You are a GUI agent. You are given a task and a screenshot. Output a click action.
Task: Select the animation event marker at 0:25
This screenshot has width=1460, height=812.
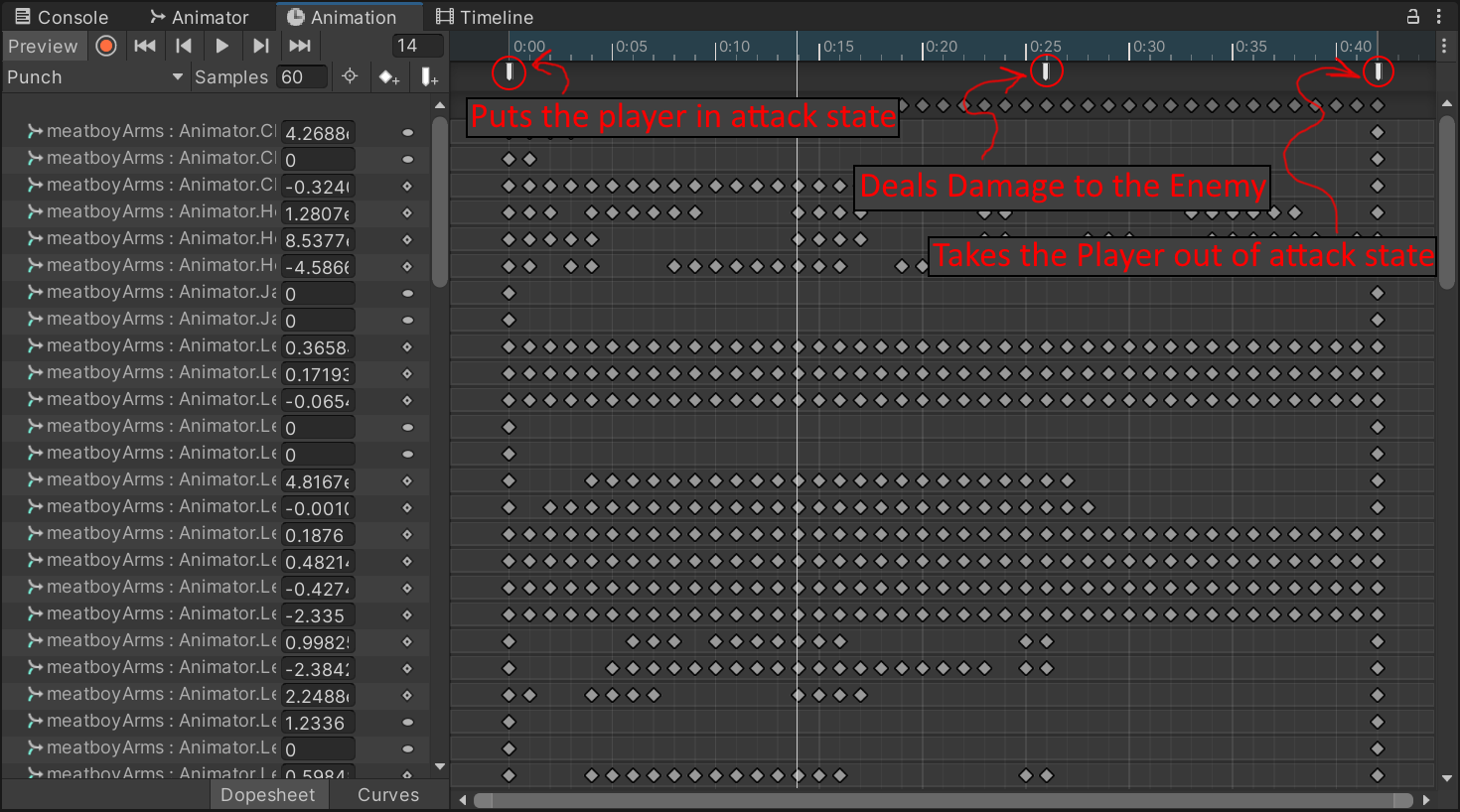[1045, 70]
